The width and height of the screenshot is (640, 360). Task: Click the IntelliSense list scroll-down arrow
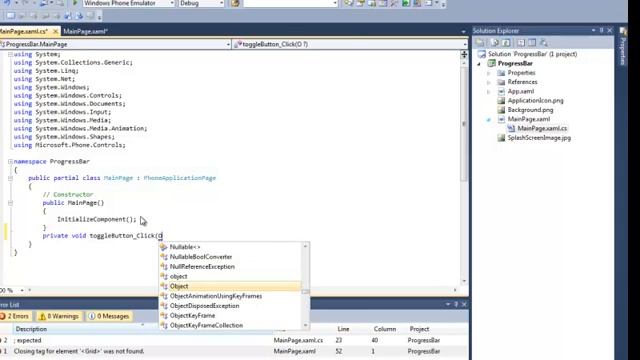pyautogui.click(x=305, y=325)
